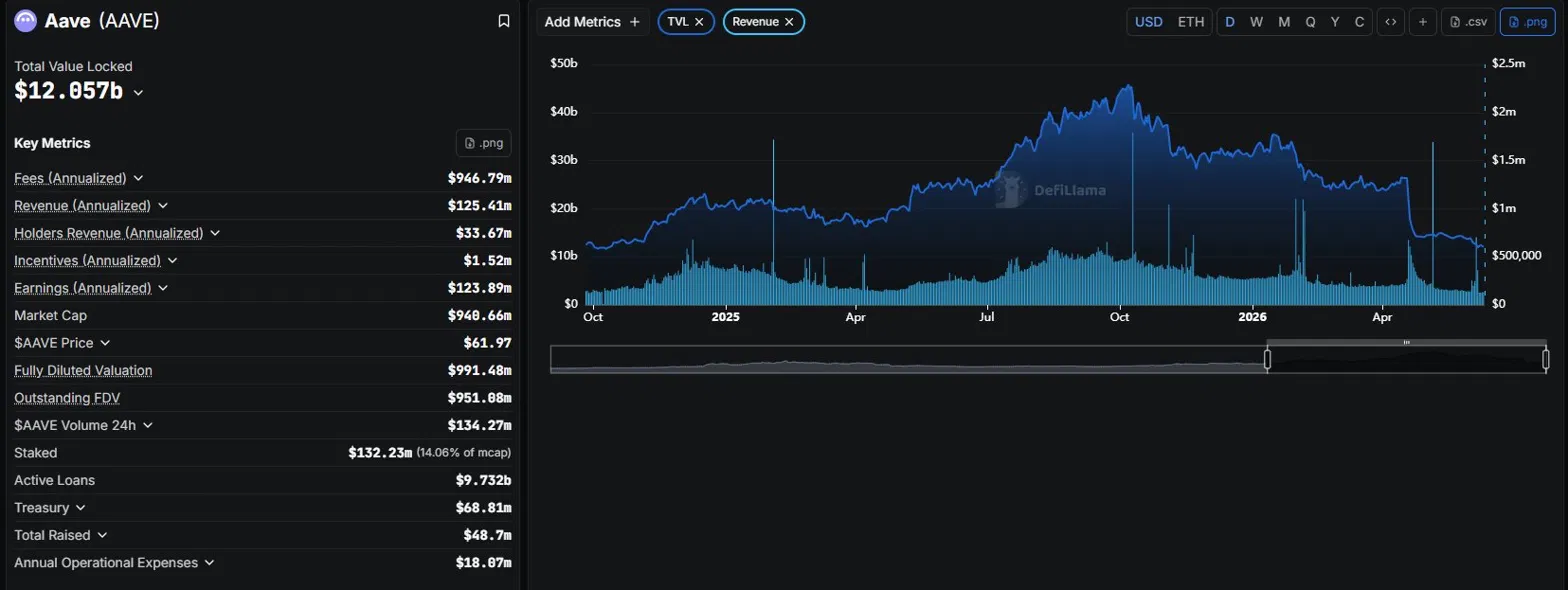Click the $68.81m Treasury value
This screenshot has height=590, width=1568.
[x=483, y=508]
